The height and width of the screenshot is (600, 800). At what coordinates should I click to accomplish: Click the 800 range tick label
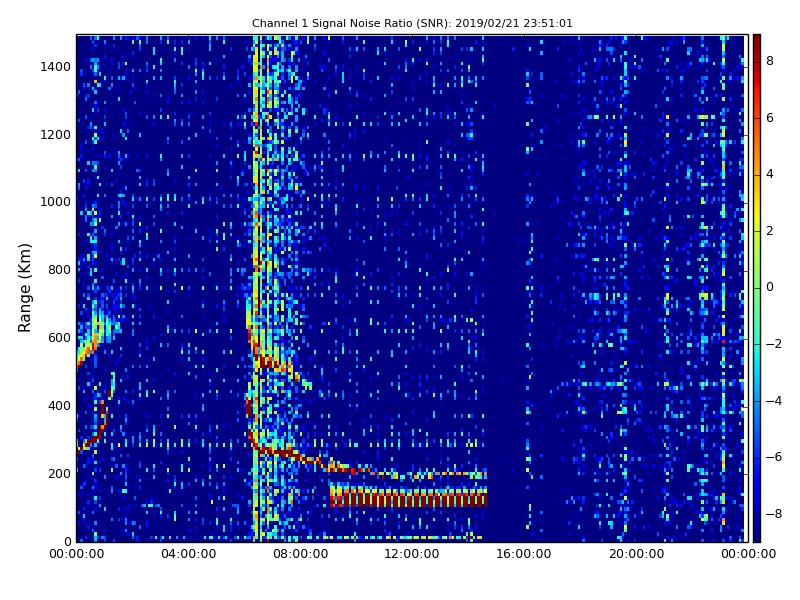point(59,270)
